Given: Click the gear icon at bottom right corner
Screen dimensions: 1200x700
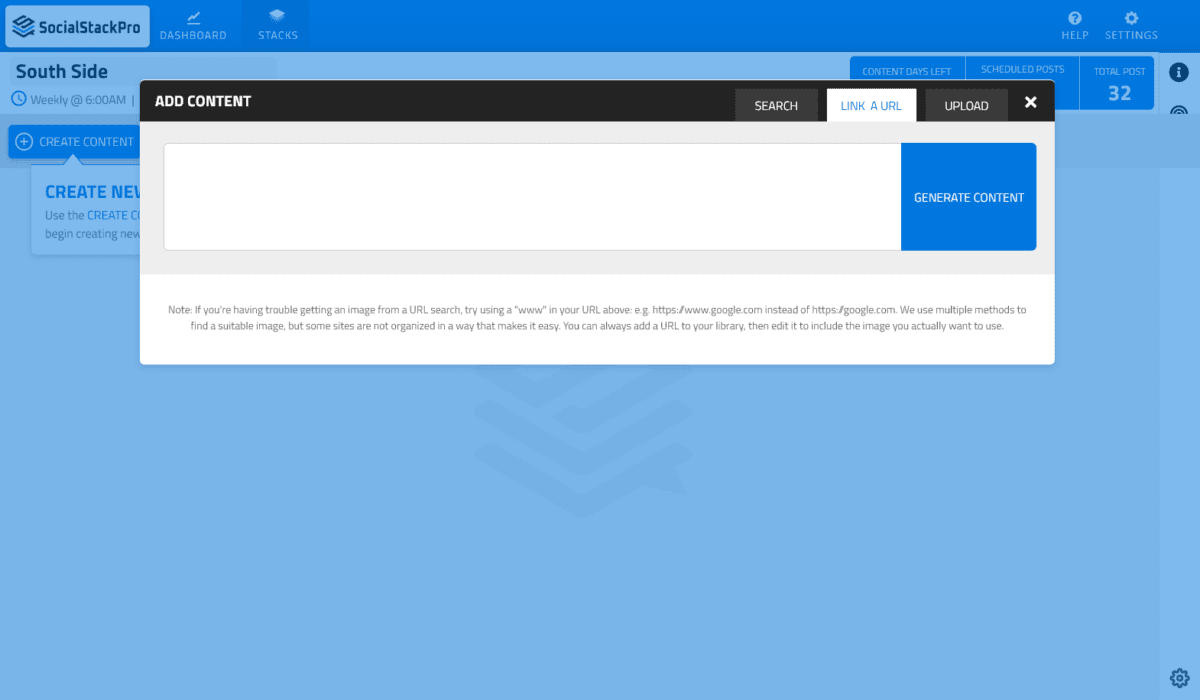Looking at the screenshot, I should pyautogui.click(x=1179, y=677).
